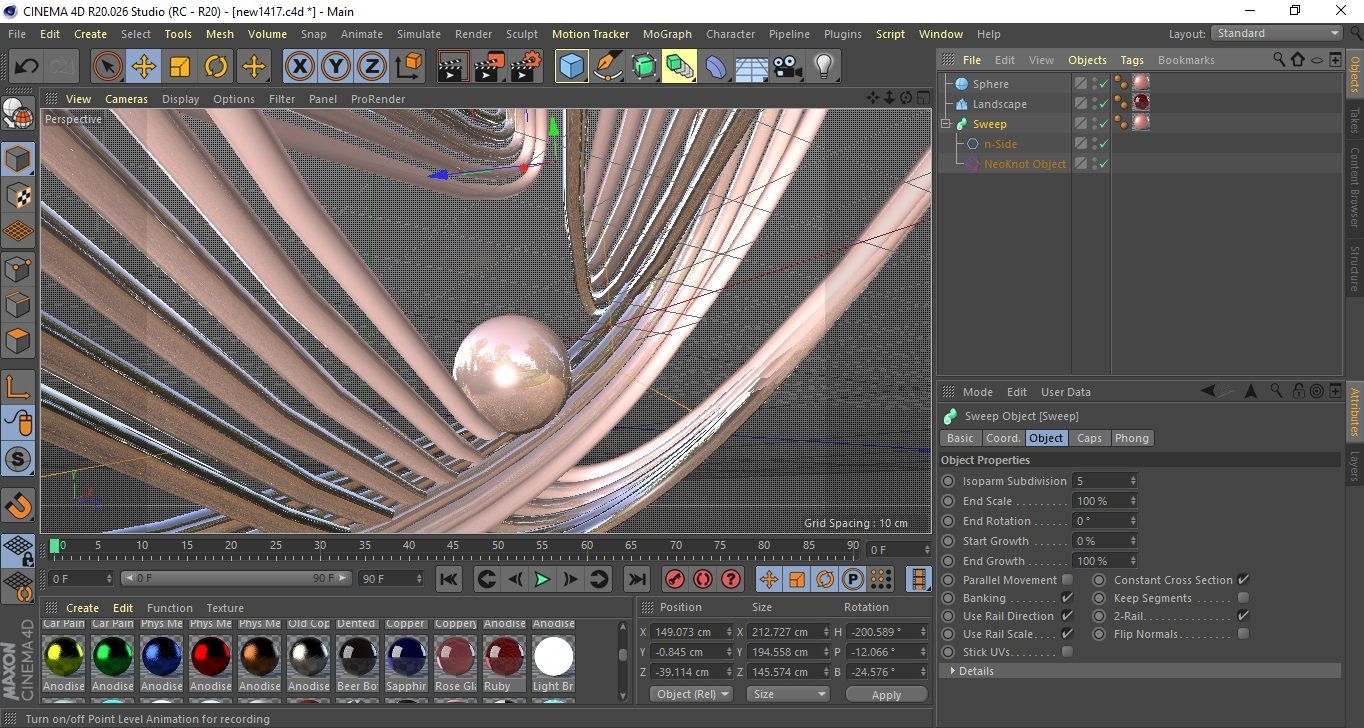The image size is (1364, 728).
Task: Select the Ruby material swatch
Action: 504,657
